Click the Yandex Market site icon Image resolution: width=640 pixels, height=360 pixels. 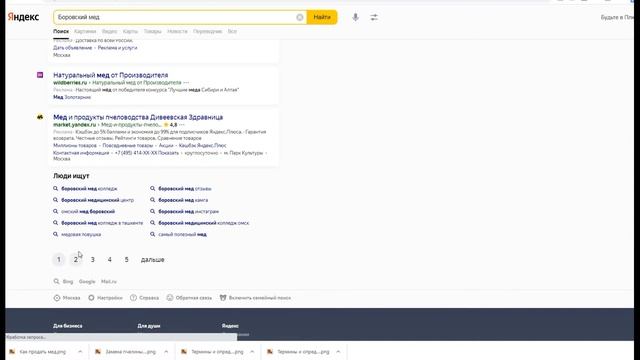coord(40,117)
